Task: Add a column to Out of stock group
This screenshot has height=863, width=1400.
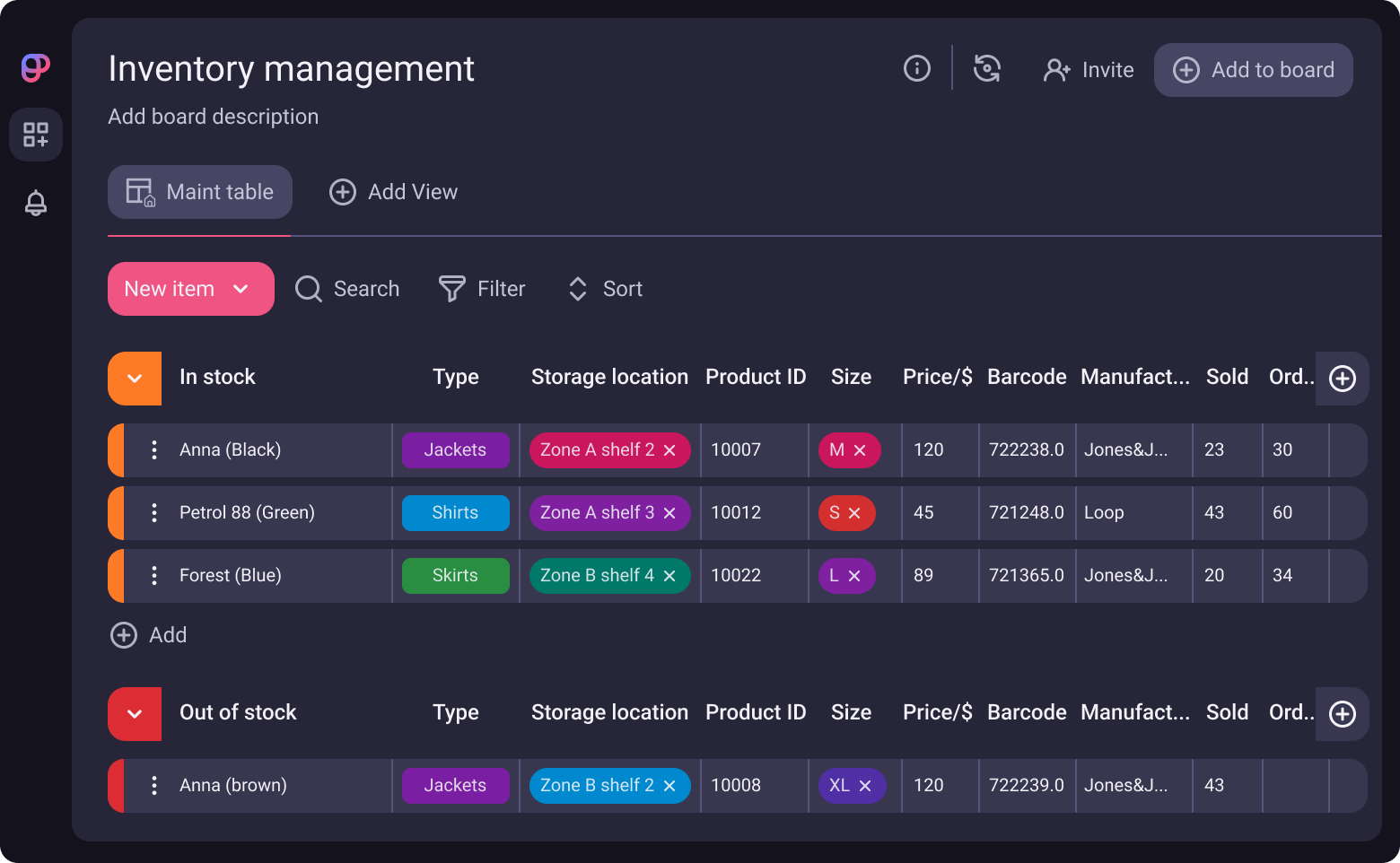Action: (1342, 714)
